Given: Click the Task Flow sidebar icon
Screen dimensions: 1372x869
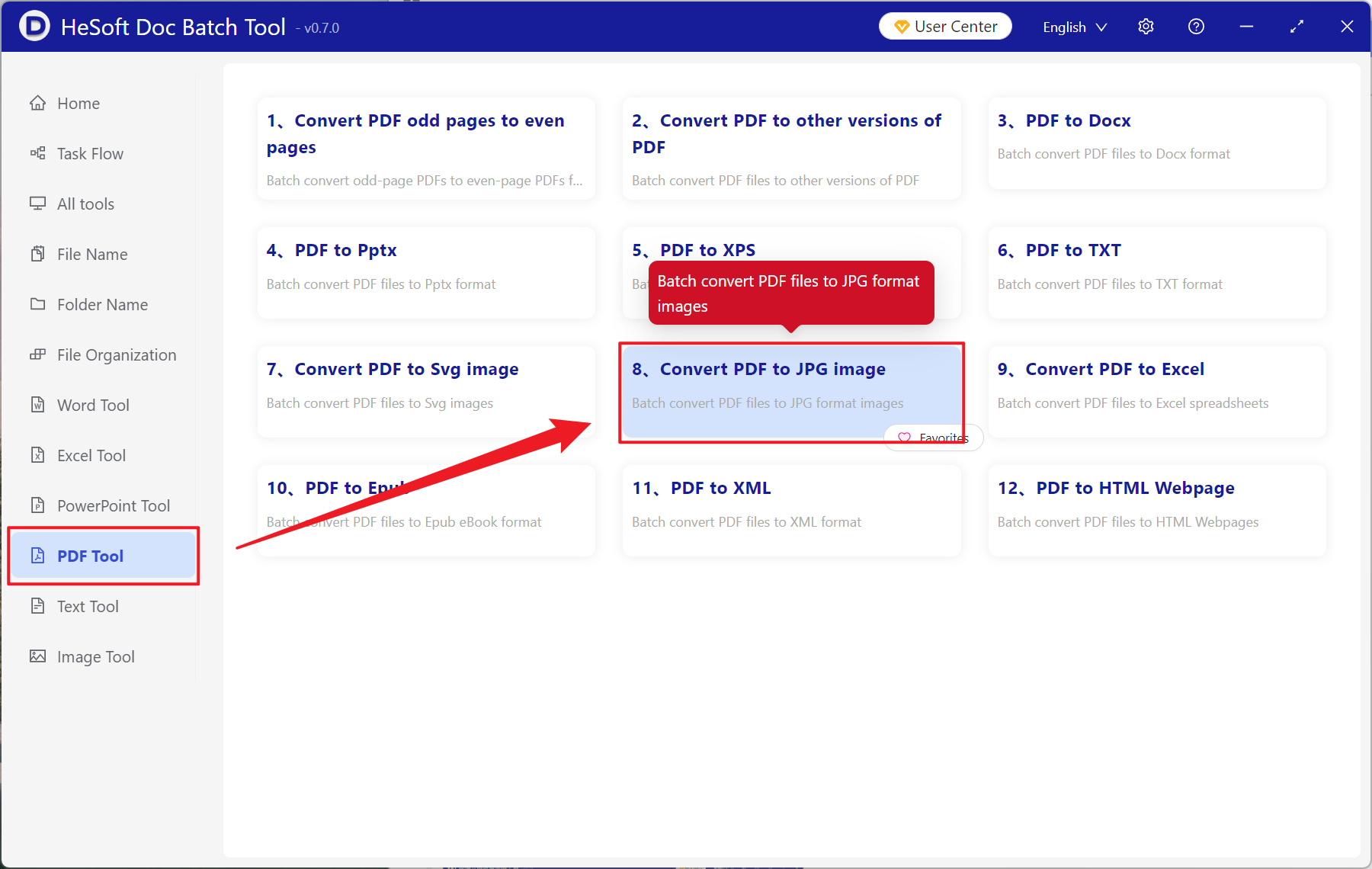Looking at the screenshot, I should tap(37, 153).
